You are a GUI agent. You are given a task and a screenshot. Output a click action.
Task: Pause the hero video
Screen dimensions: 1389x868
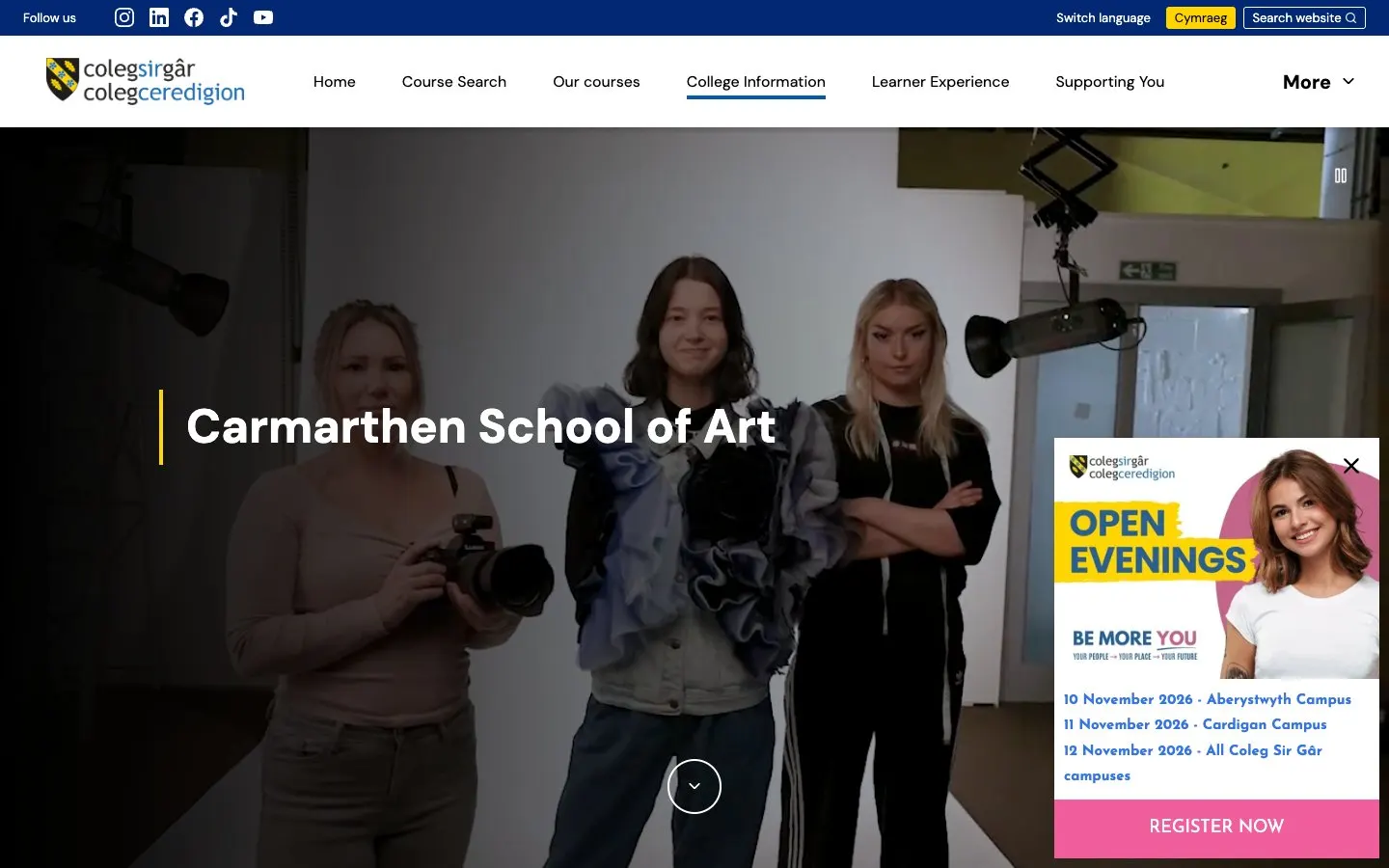[1341, 176]
